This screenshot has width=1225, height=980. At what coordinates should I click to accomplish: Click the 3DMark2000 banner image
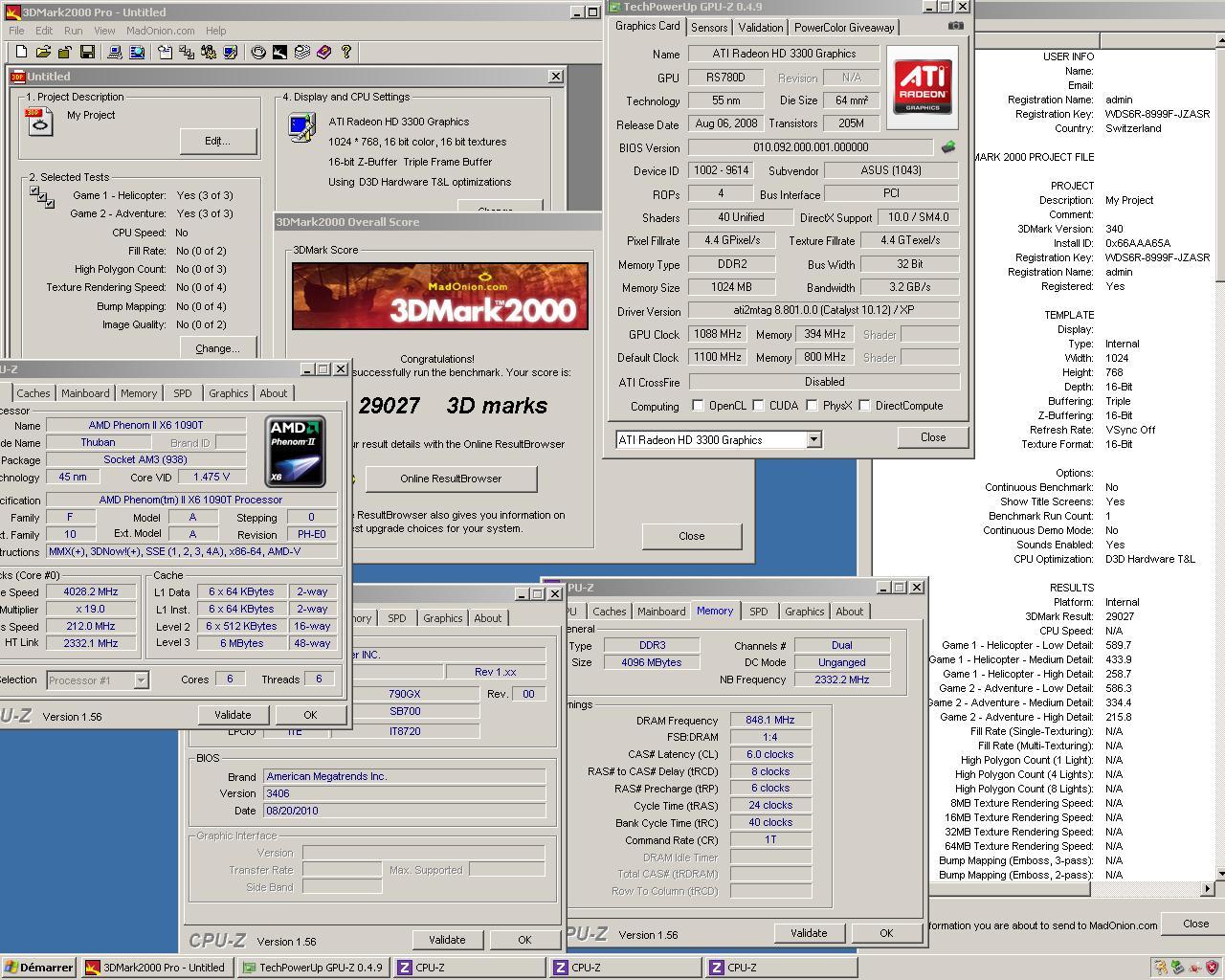(440, 297)
